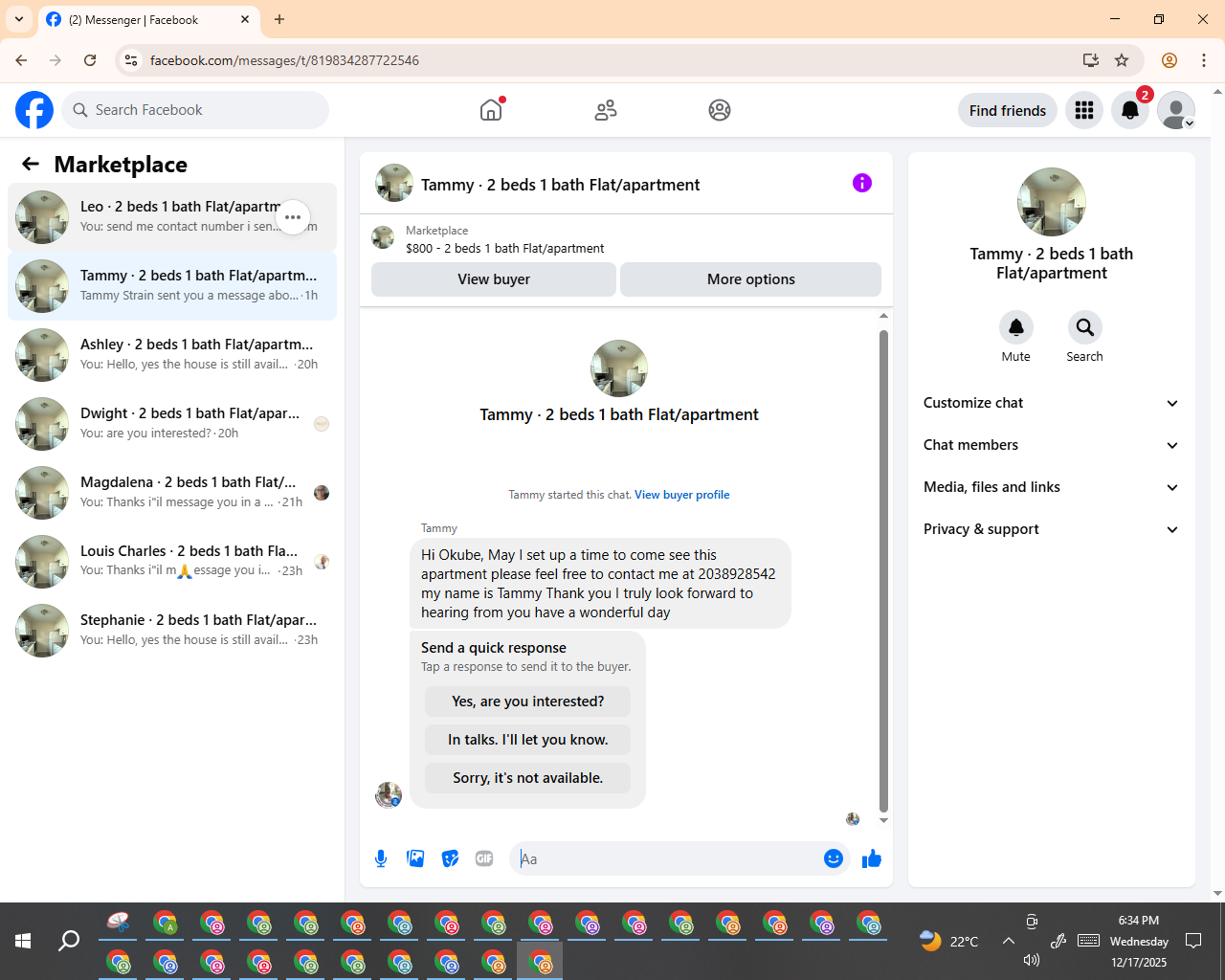Expand Chat members section
Viewport: 1225px width, 980px height.
(x=1051, y=445)
